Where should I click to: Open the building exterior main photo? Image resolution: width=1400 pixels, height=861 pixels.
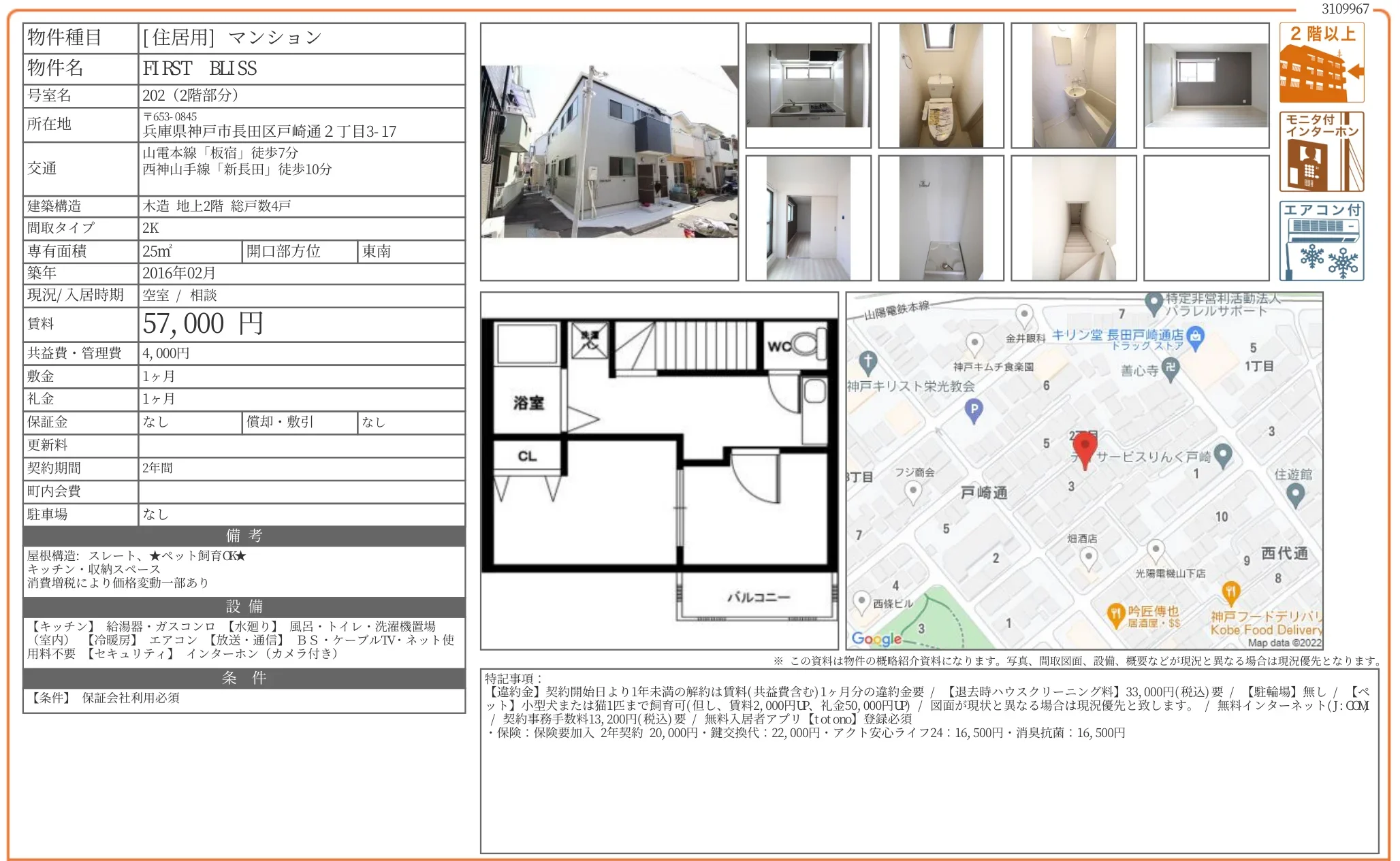pos(609,152)
